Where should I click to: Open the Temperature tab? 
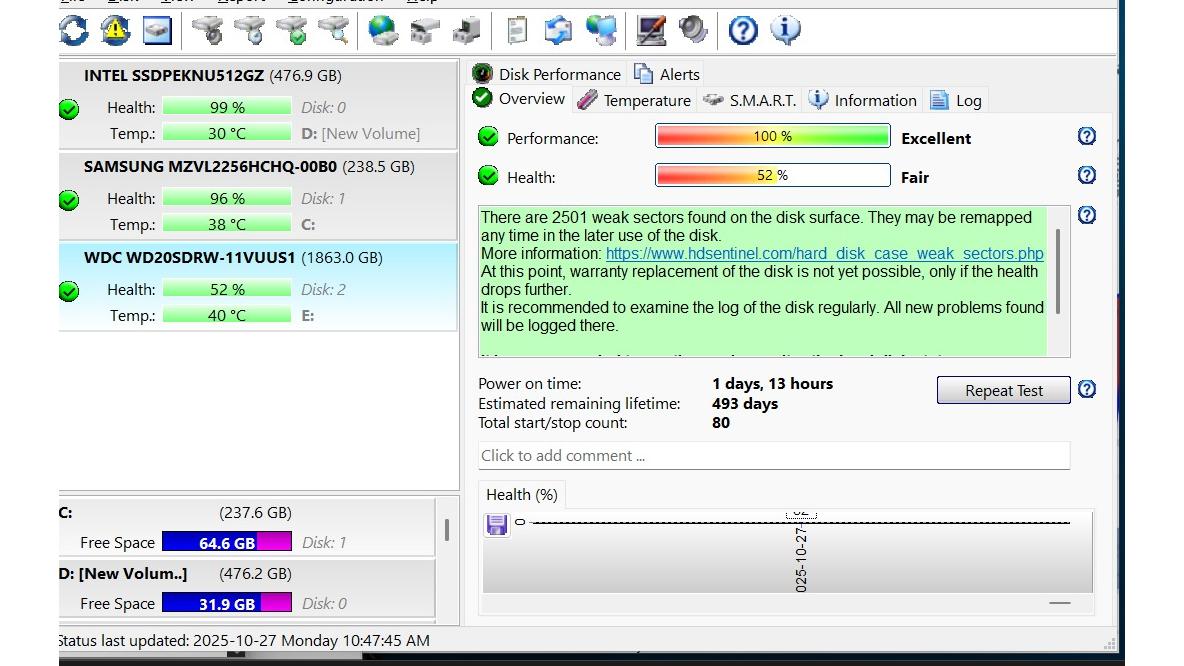coord(635,100)
